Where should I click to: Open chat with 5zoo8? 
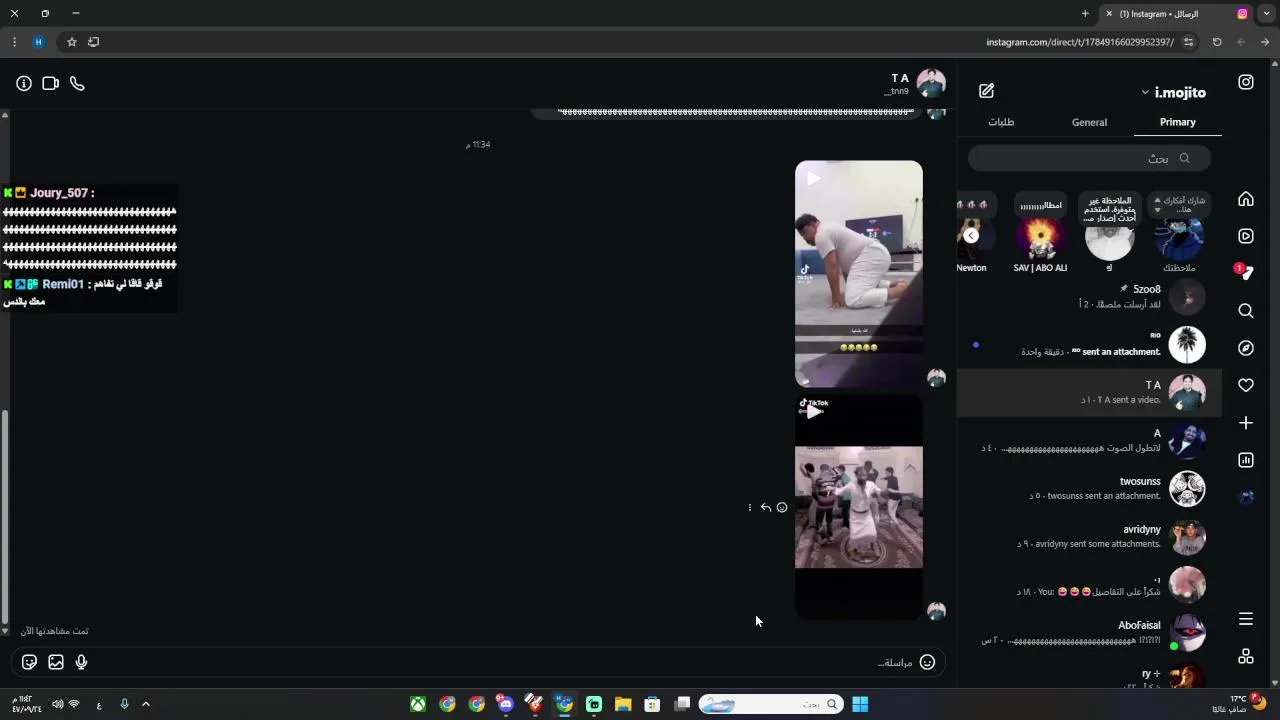tap(1089, 296)
